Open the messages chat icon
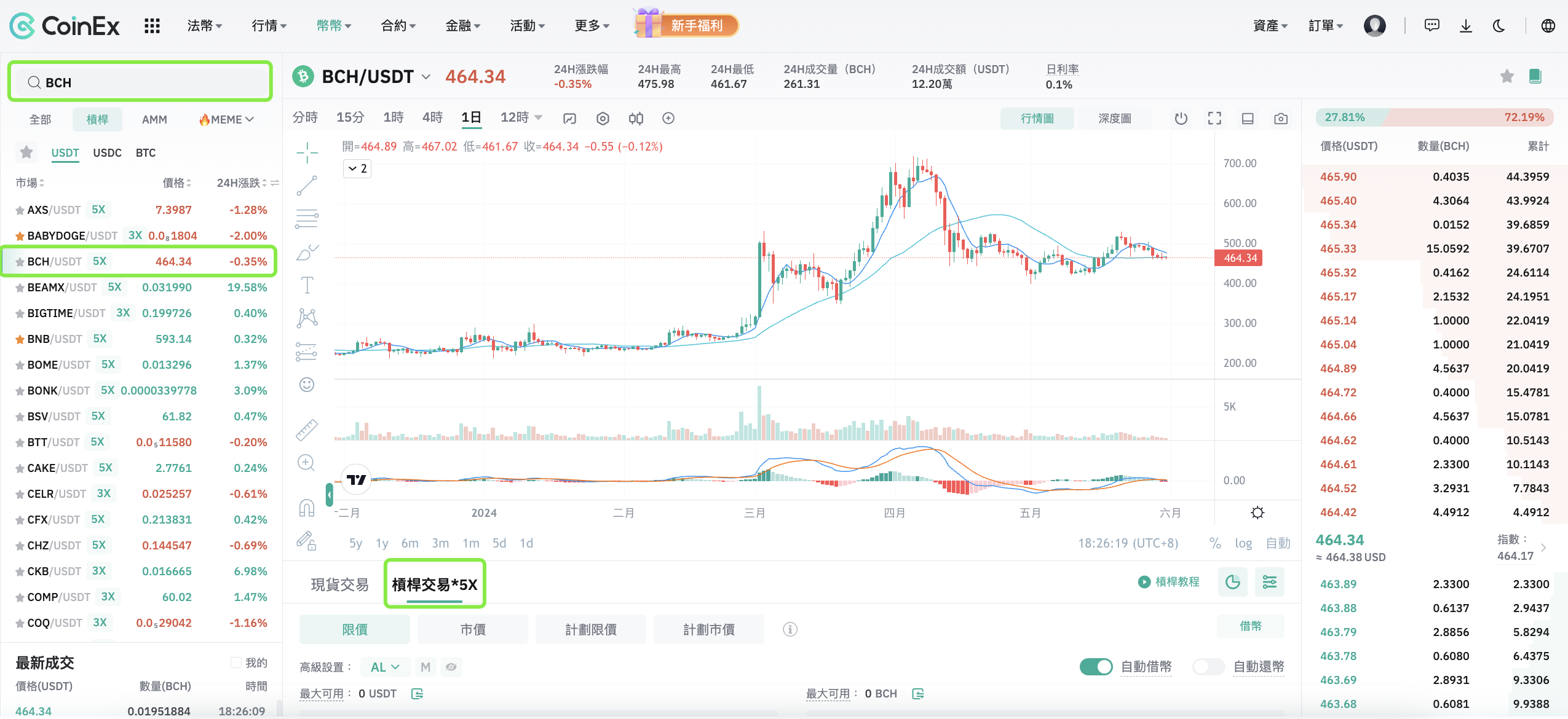The width and height of the screenshot is (1568, 719). [x=1431, y=26]
